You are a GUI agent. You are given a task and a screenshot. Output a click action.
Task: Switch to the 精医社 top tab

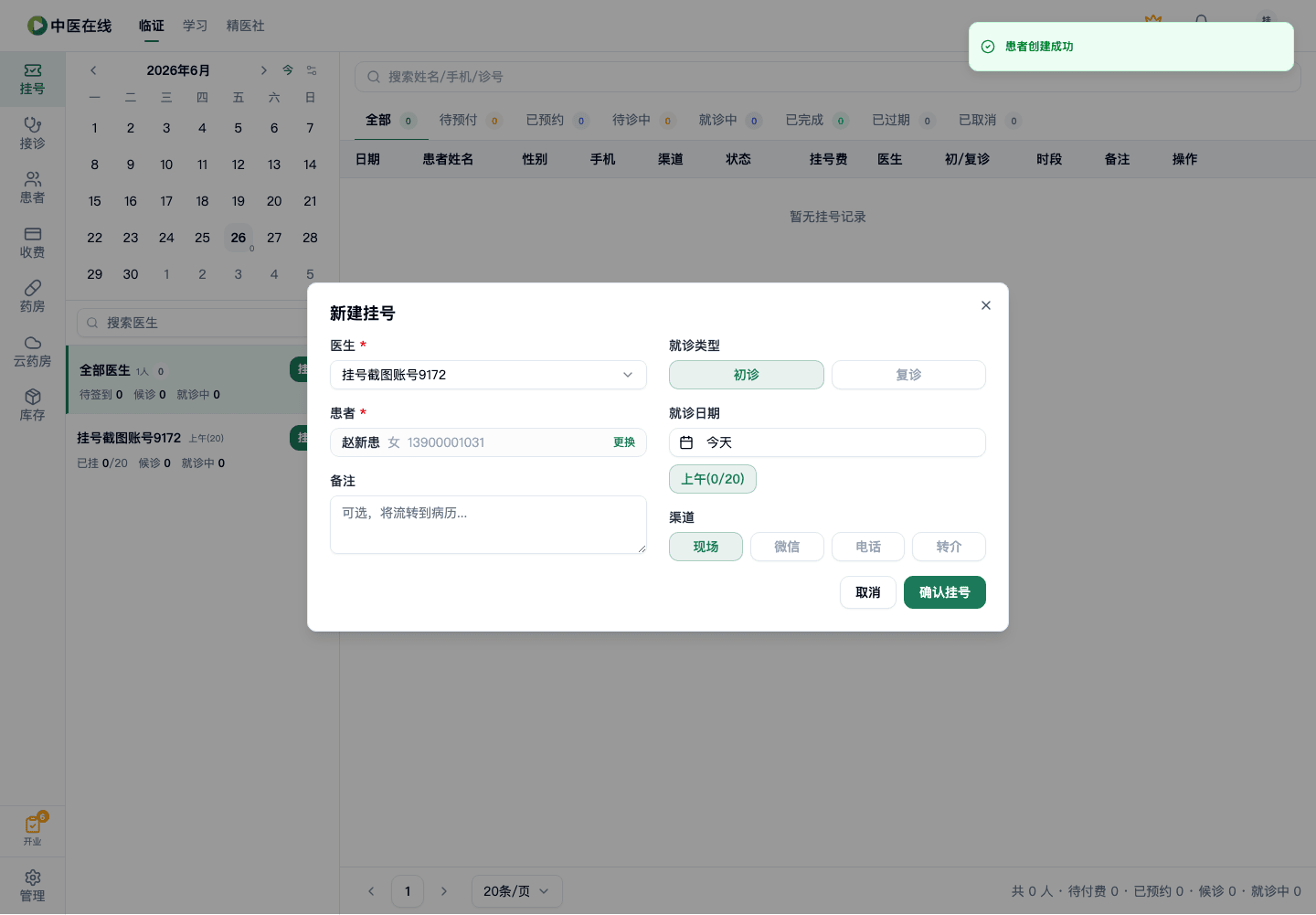pyautogui.click(x=246, y=26)
